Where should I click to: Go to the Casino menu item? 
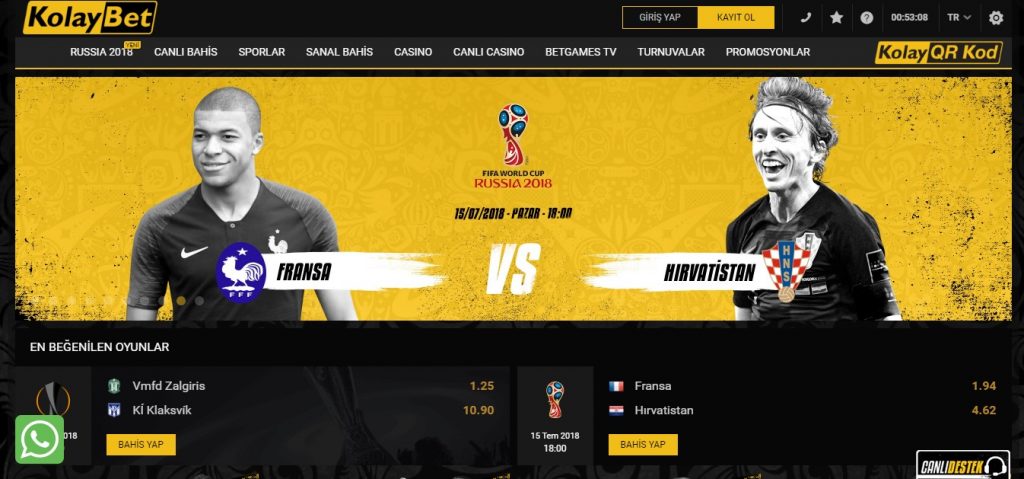point(413,52)
